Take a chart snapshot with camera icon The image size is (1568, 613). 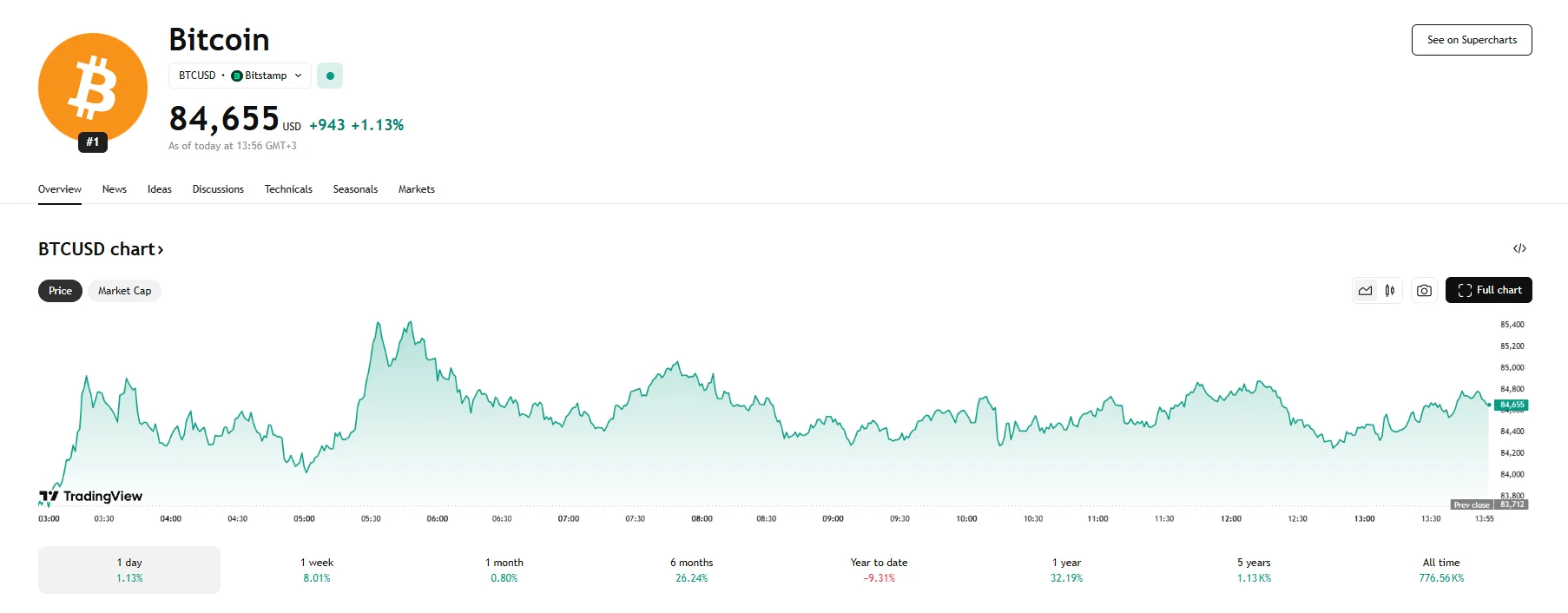point(1424,291)
